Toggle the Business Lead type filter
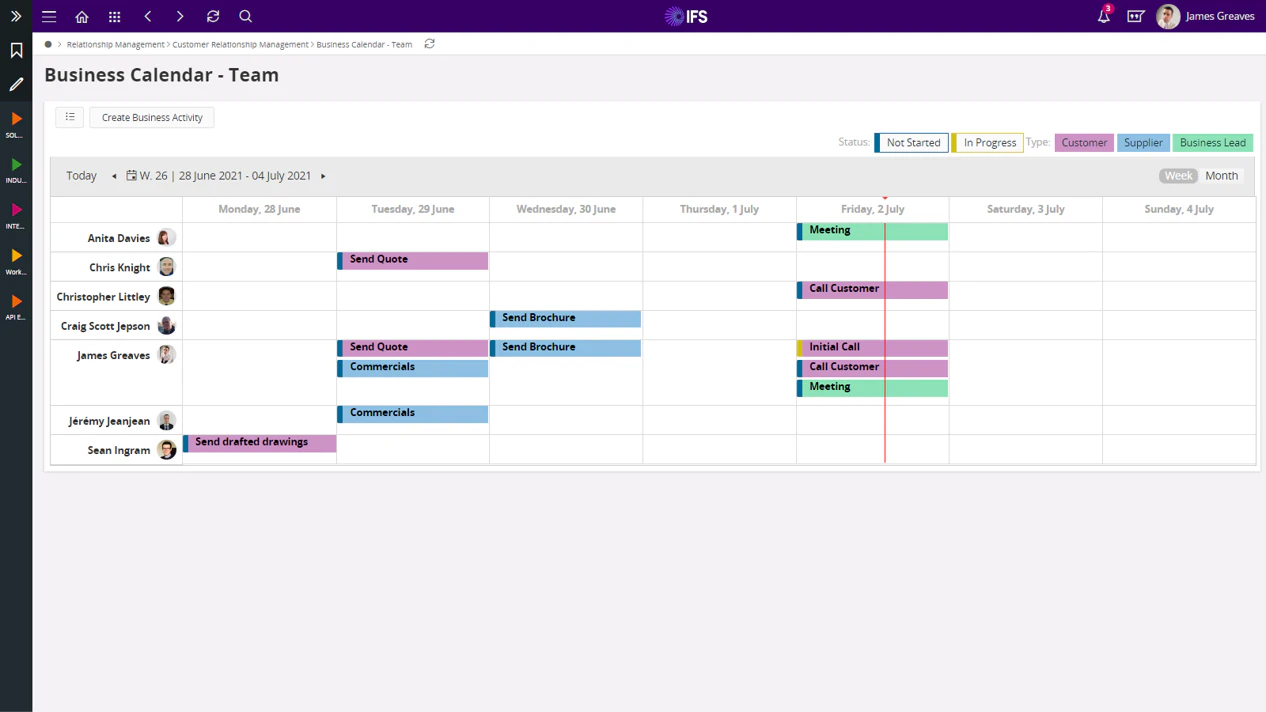The height and width of the screenshot is (712, 1266). click(x=1213, y=142)
